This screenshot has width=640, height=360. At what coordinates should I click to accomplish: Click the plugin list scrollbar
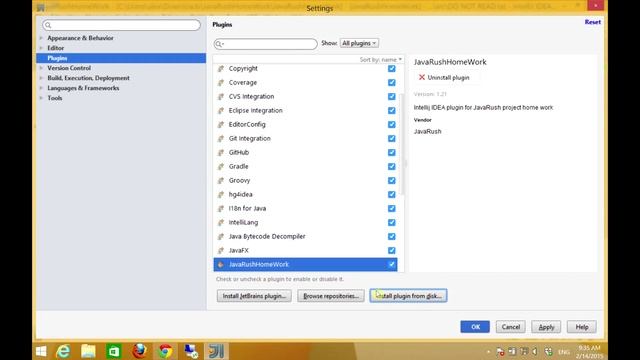pos(402,144)
